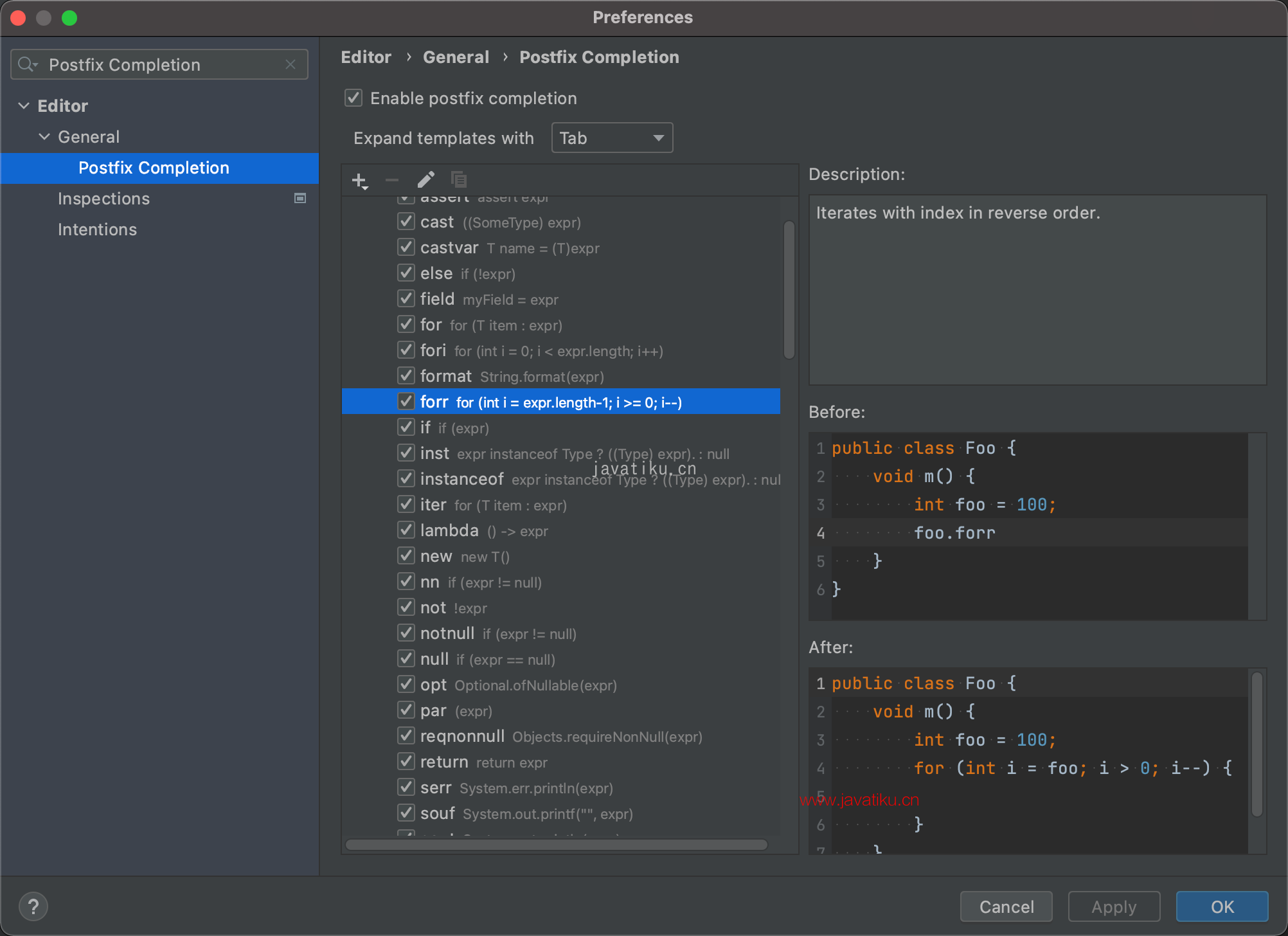Toggle the fori template checkbox
The width and height of the screenshot is (1288, 936).
[406, 350]
